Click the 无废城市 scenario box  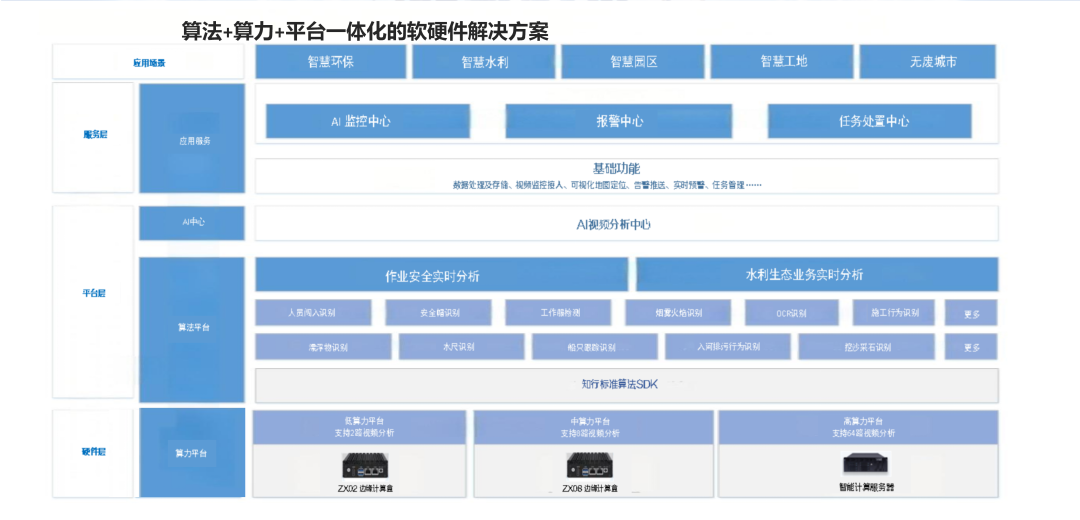click(x=928, y=61)
